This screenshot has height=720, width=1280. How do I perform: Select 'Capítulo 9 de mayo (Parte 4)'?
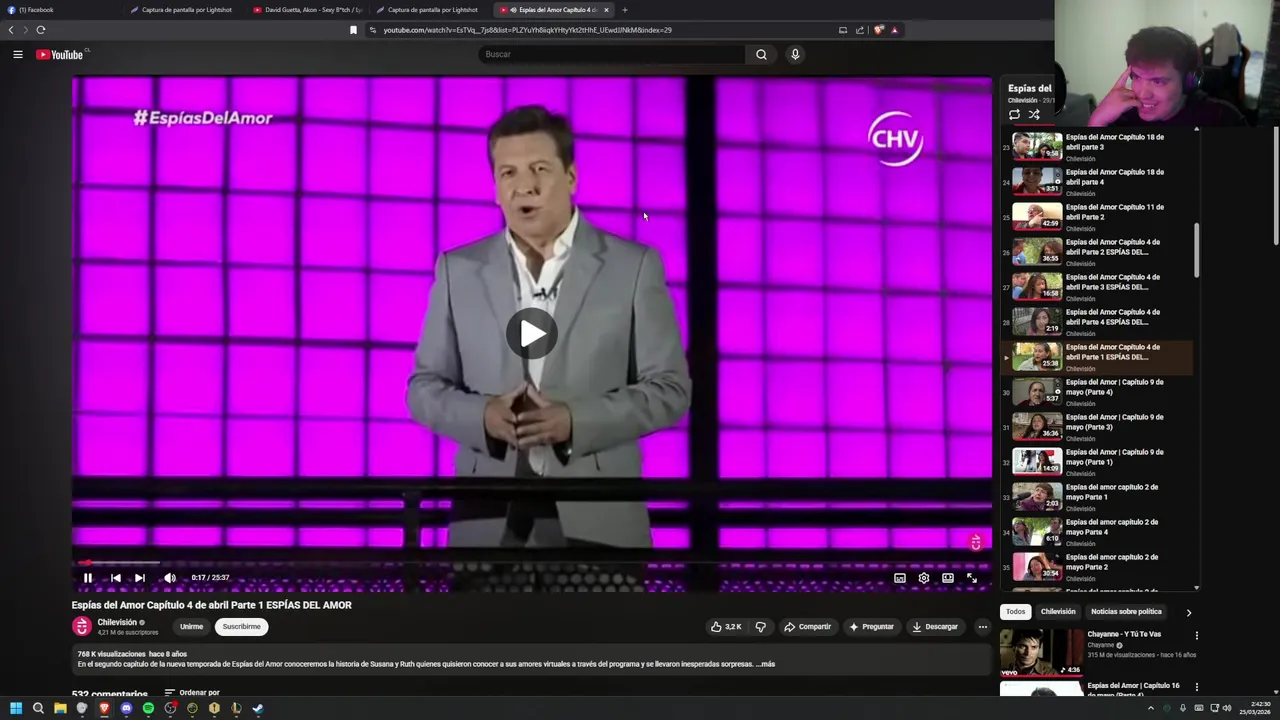pos(1097,392)
